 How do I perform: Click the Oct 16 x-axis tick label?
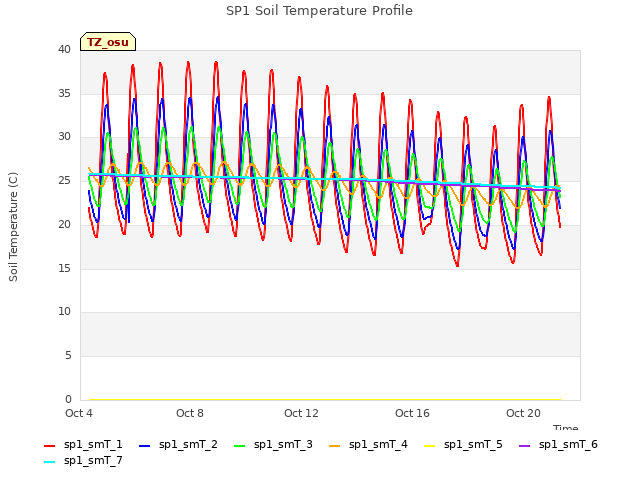(412, 413)
